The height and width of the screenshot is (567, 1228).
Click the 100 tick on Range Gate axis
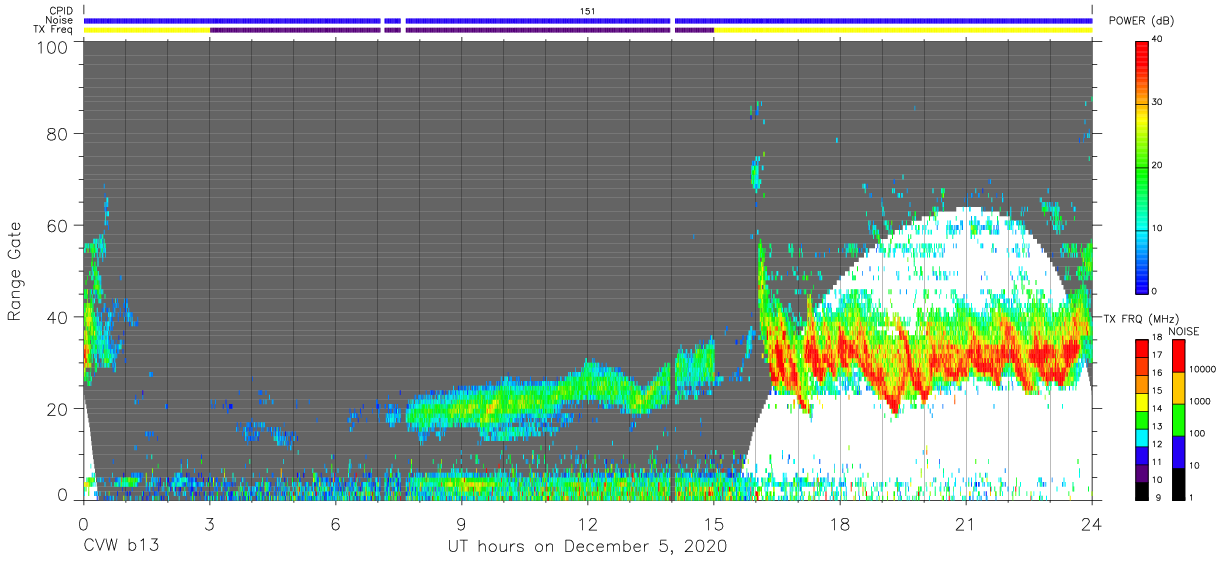51,46
